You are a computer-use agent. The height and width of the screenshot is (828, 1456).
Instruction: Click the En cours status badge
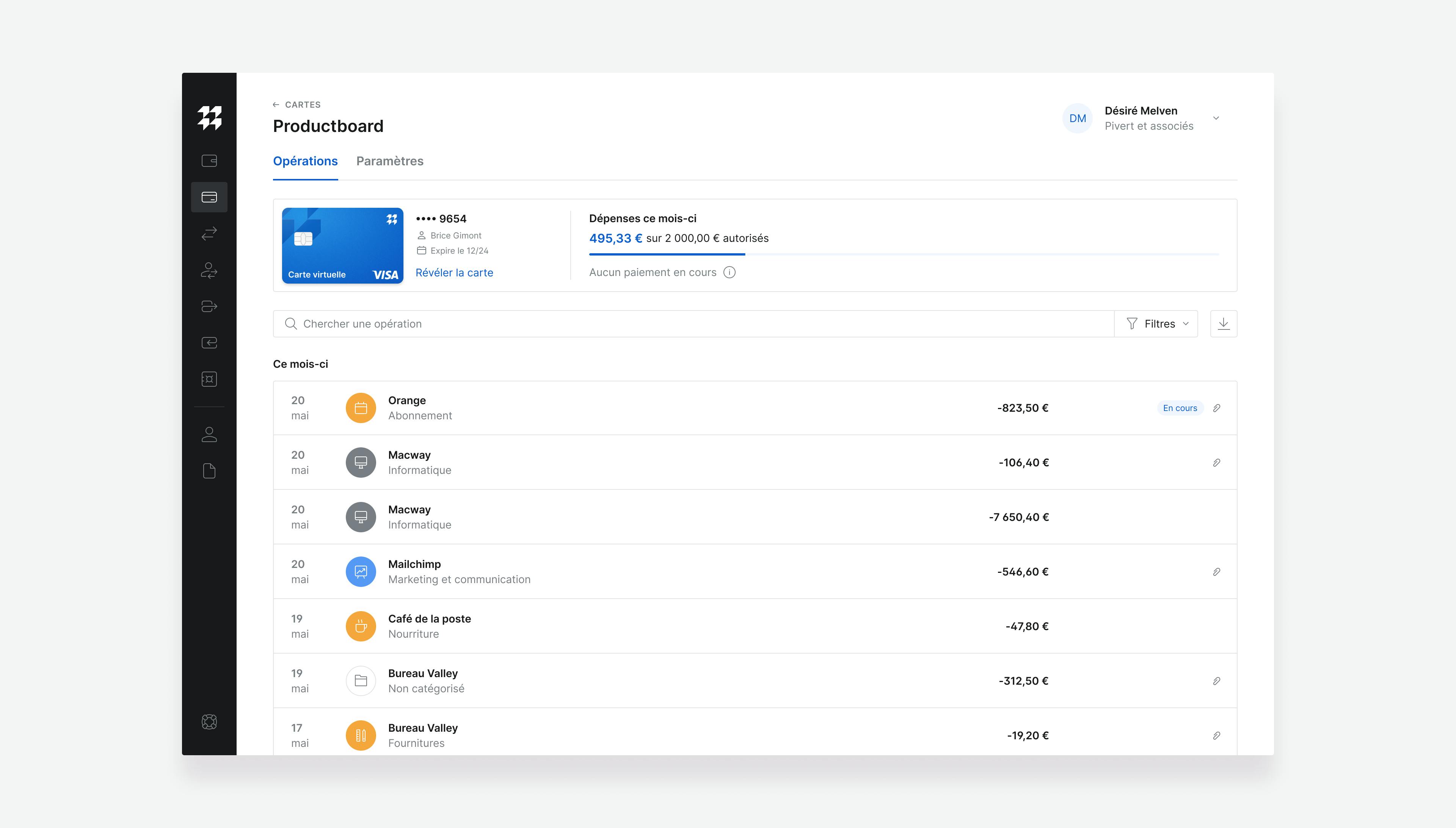pyautogui.click(x=1180, y=408)
